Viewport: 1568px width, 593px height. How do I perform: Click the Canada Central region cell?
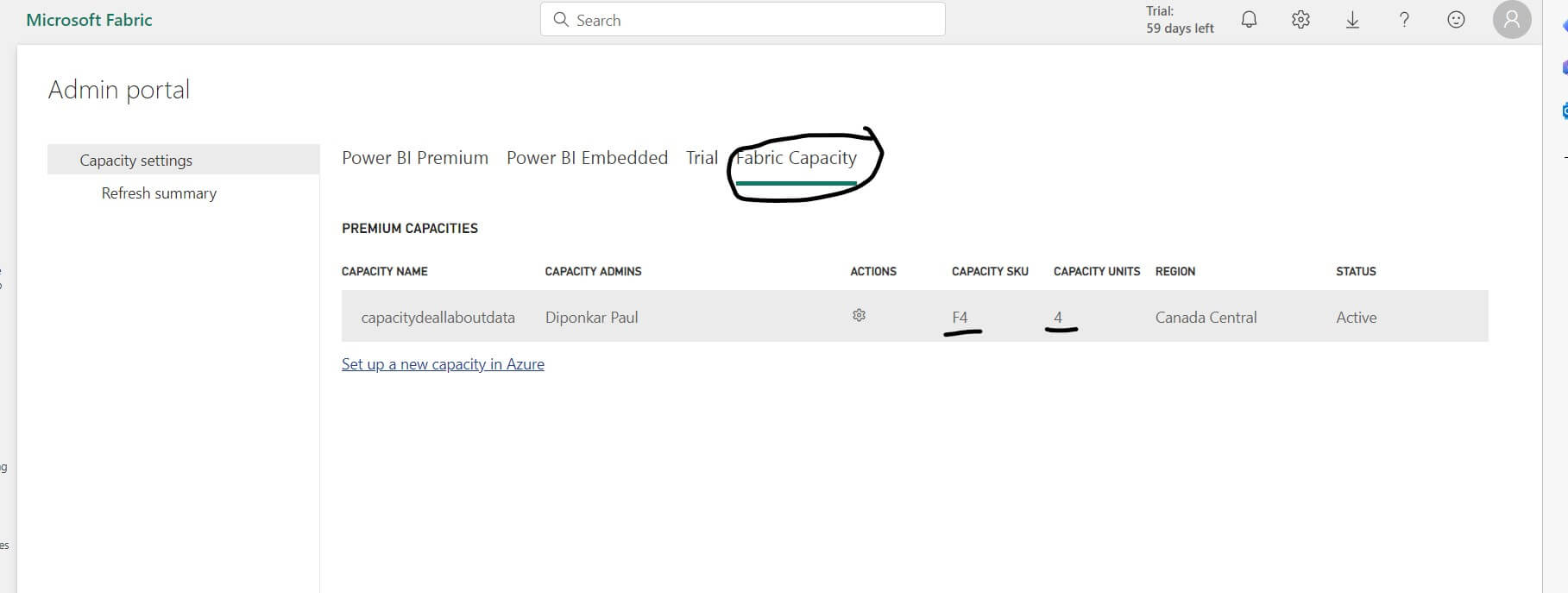pyautogui.click(x=1206, y=318)
